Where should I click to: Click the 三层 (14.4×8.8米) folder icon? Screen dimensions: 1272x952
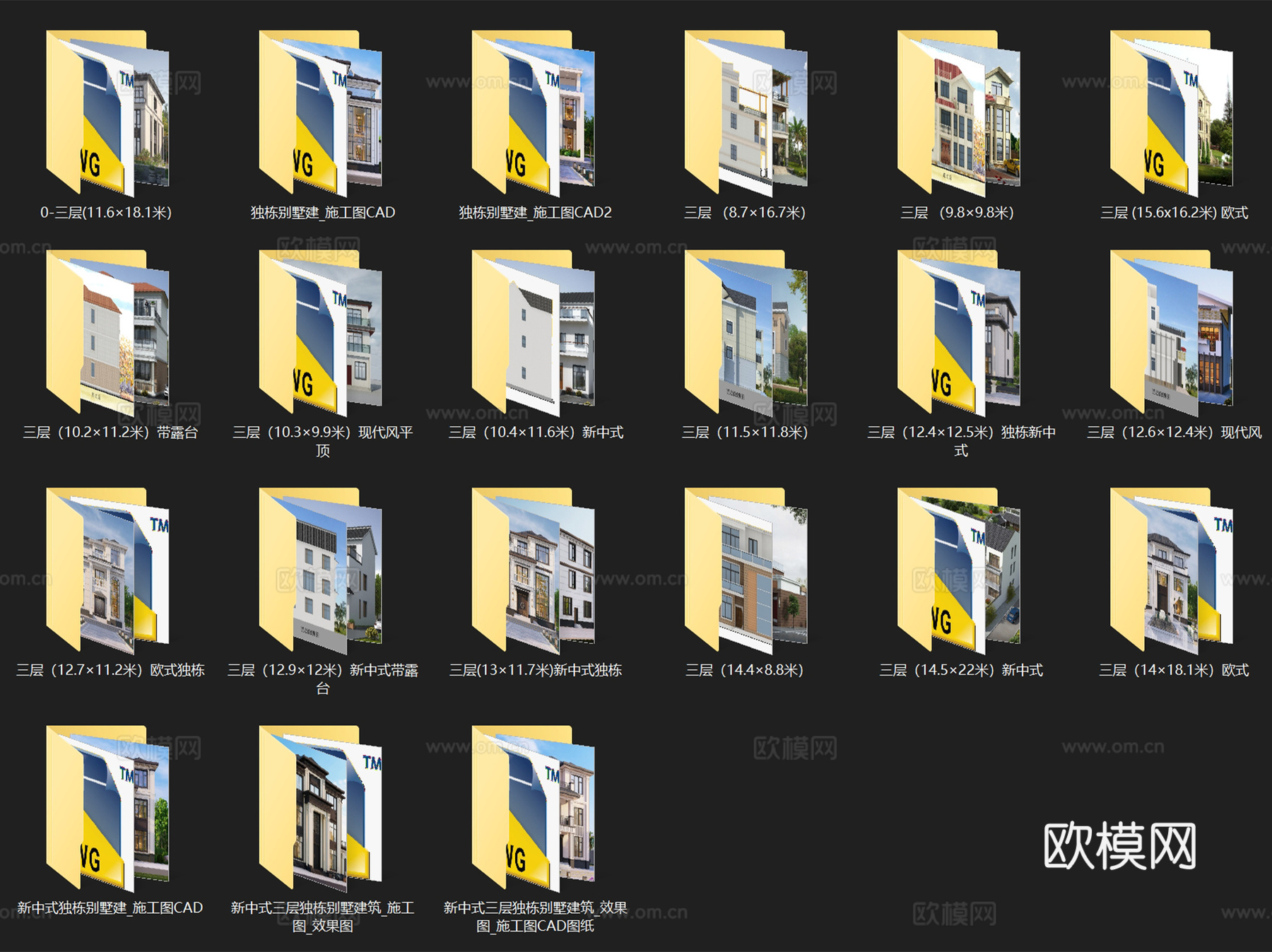click(746, 570)
